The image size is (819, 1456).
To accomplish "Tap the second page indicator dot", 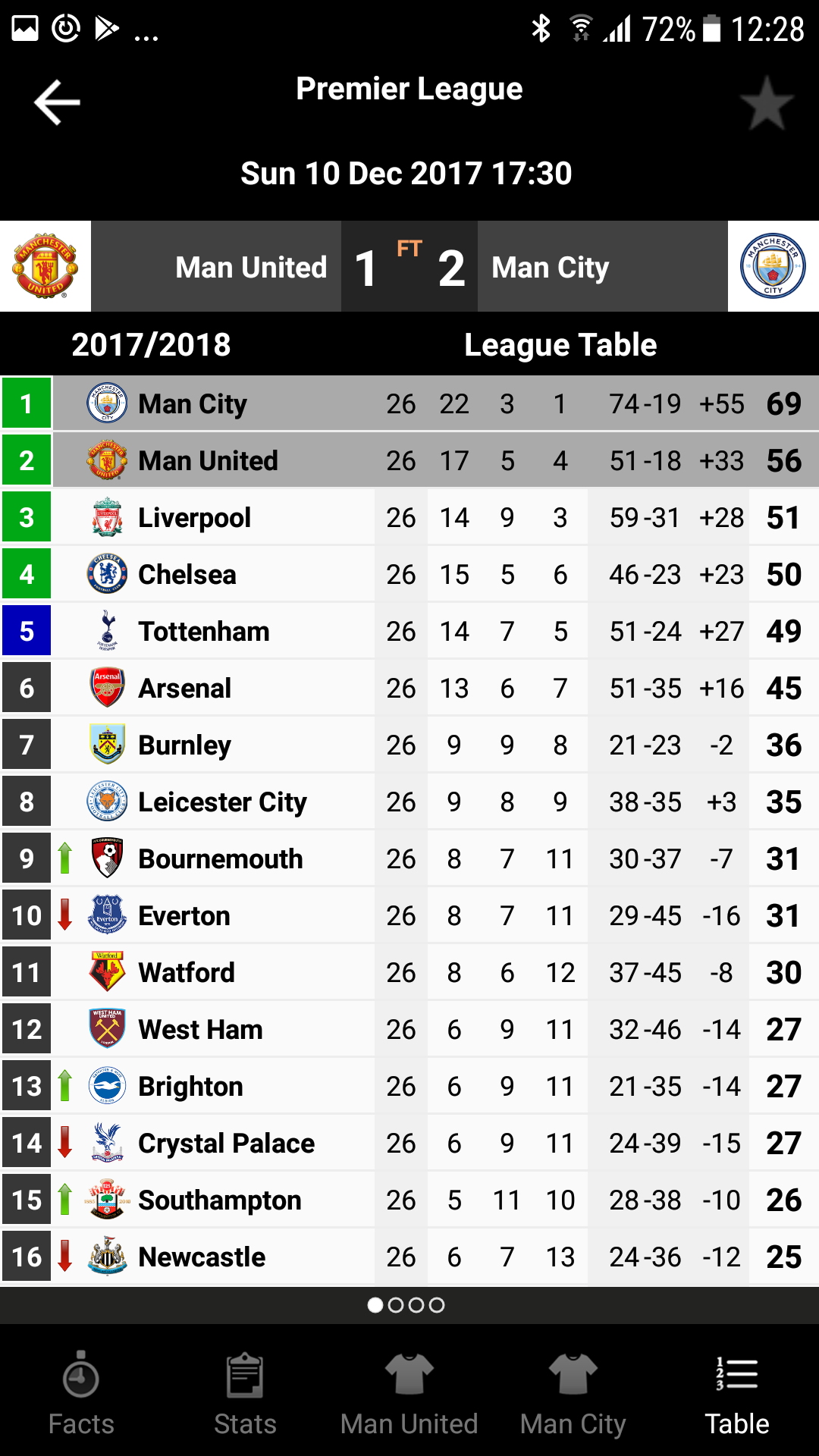I will (396, 1305).
